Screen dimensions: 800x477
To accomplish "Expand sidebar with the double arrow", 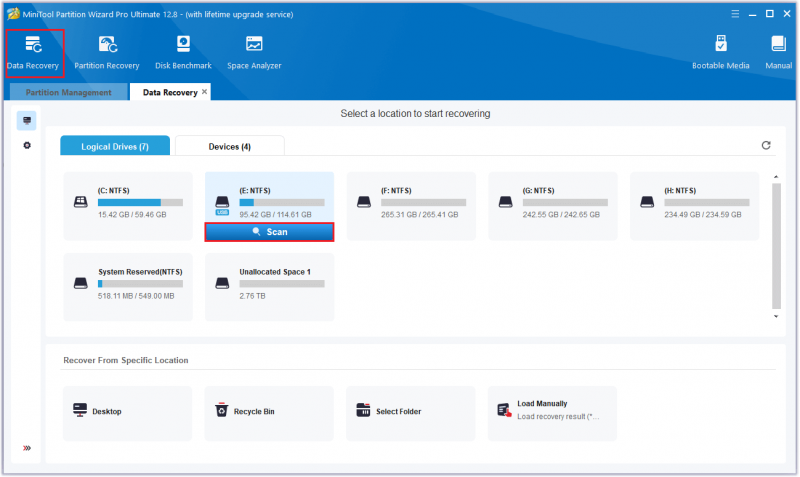I will (27, 448).
